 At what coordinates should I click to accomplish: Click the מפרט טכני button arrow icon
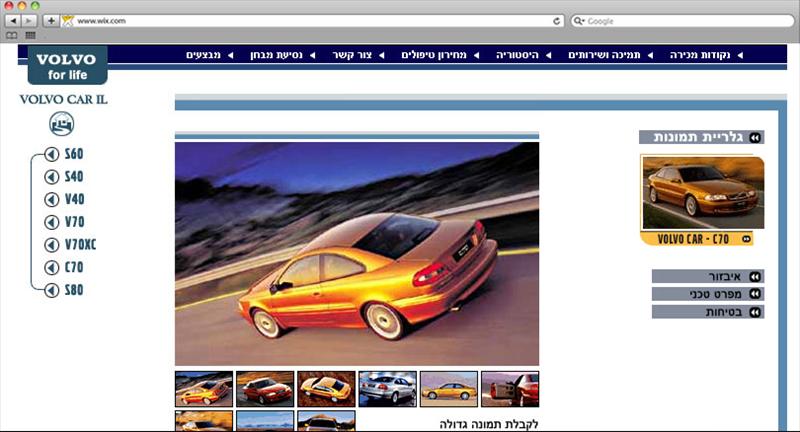pos(755,294)
